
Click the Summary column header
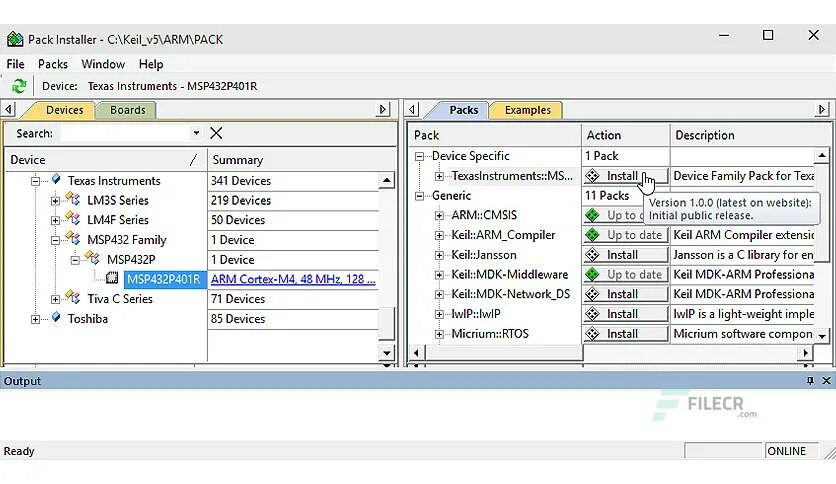tap(293, 160)
